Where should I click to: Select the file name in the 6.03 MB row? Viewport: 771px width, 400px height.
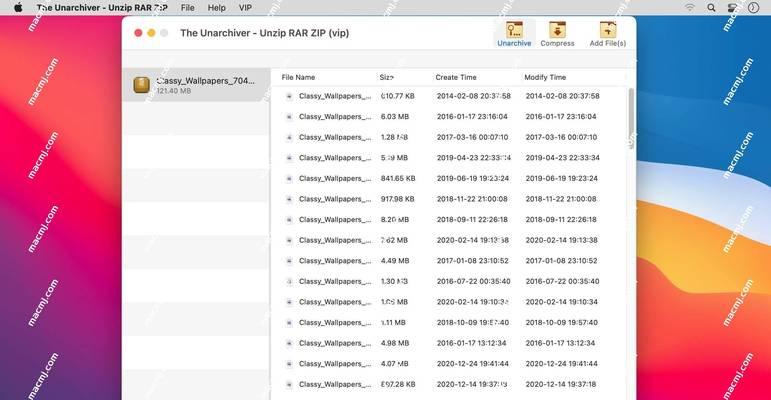(335, 117)
